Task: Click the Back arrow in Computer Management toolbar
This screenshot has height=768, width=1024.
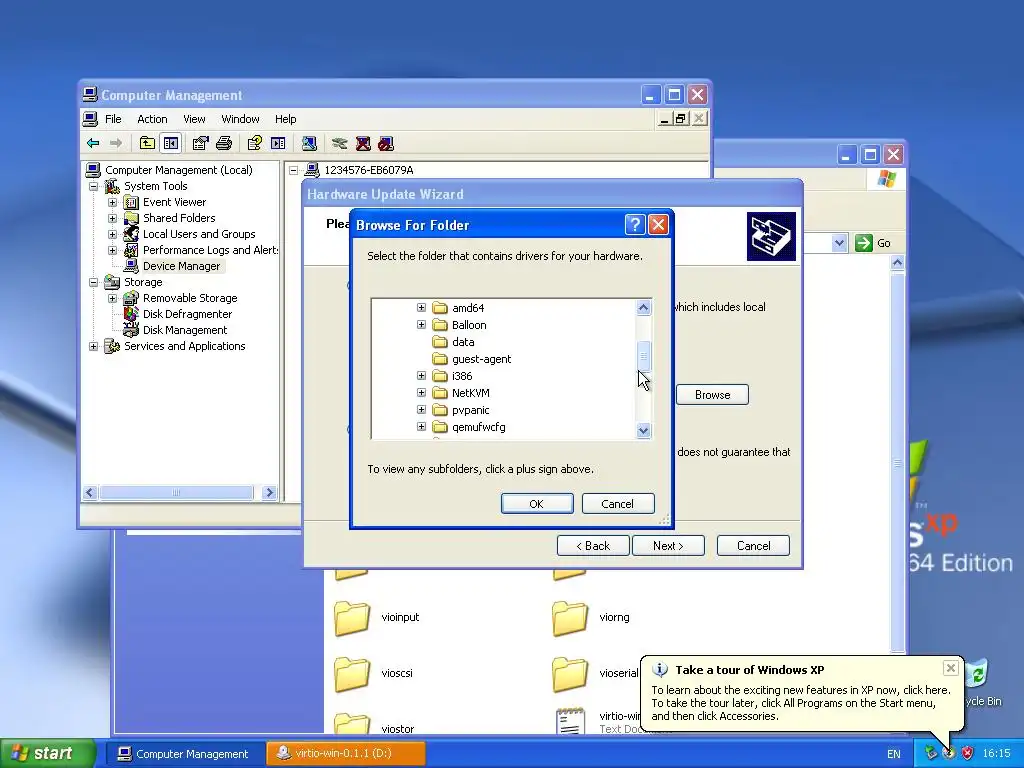Action: pos(93,143)
